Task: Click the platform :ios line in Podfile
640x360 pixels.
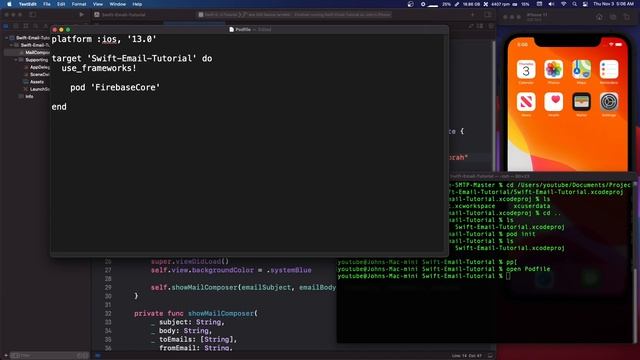Action: point(104,39)
